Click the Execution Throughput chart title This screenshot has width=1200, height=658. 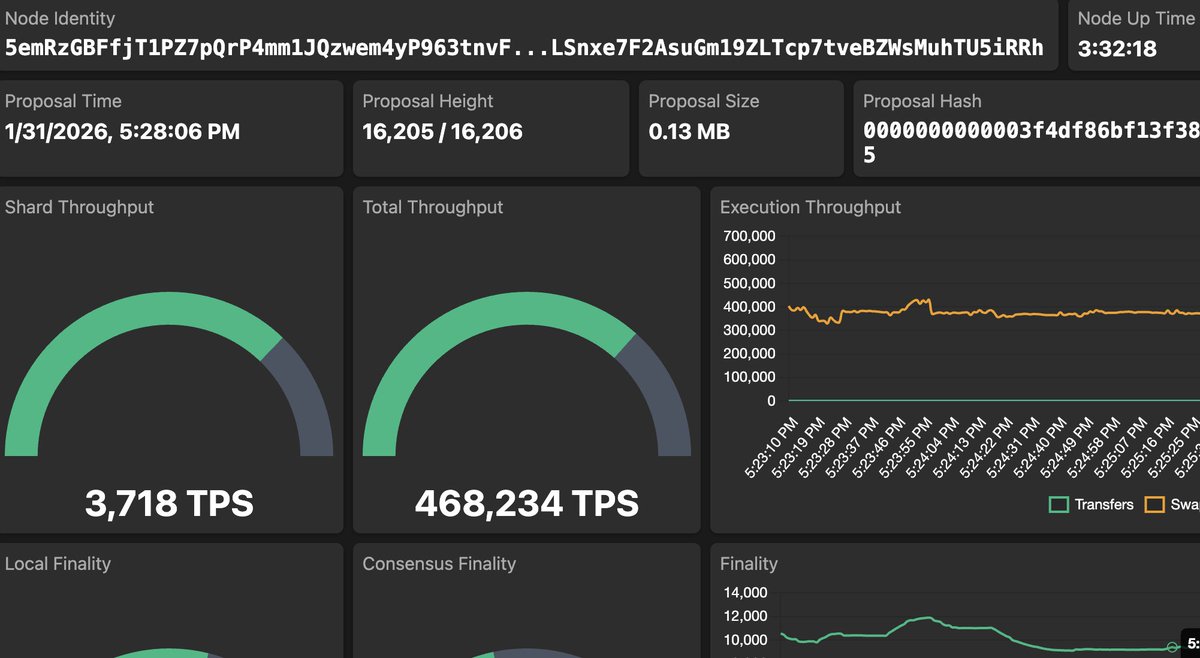point(811,207)
